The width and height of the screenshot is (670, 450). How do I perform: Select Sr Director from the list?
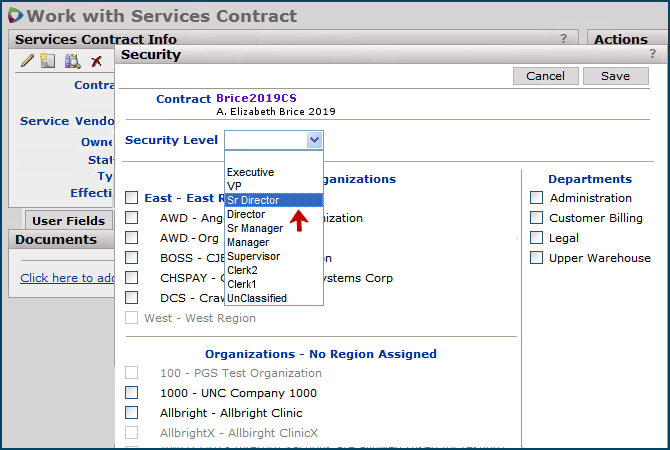[253, 200]
